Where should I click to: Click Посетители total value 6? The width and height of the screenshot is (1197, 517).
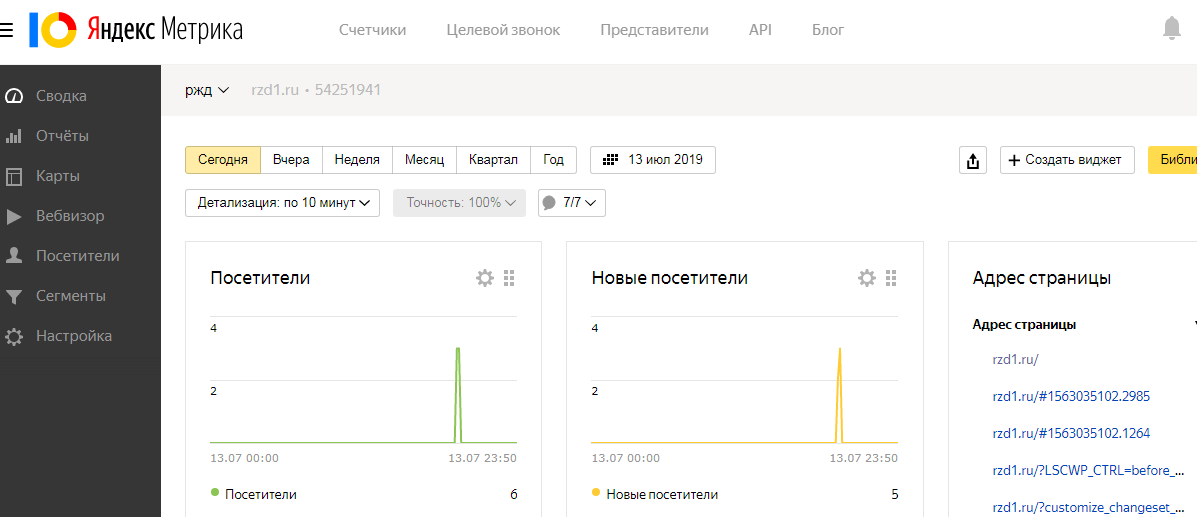click(x=514, y=494)
